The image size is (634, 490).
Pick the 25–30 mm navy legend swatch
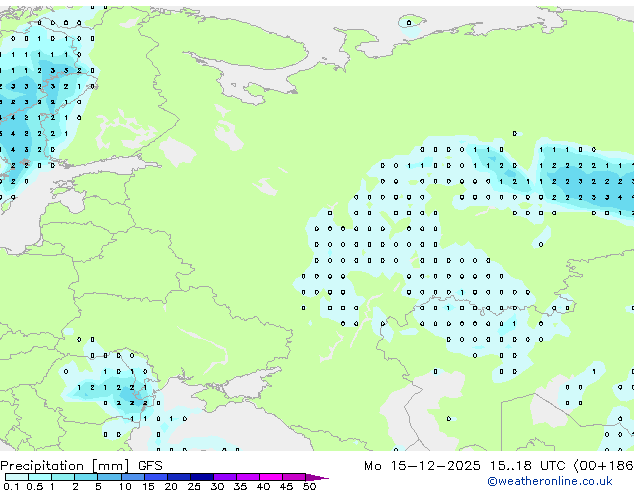point(201,477)
